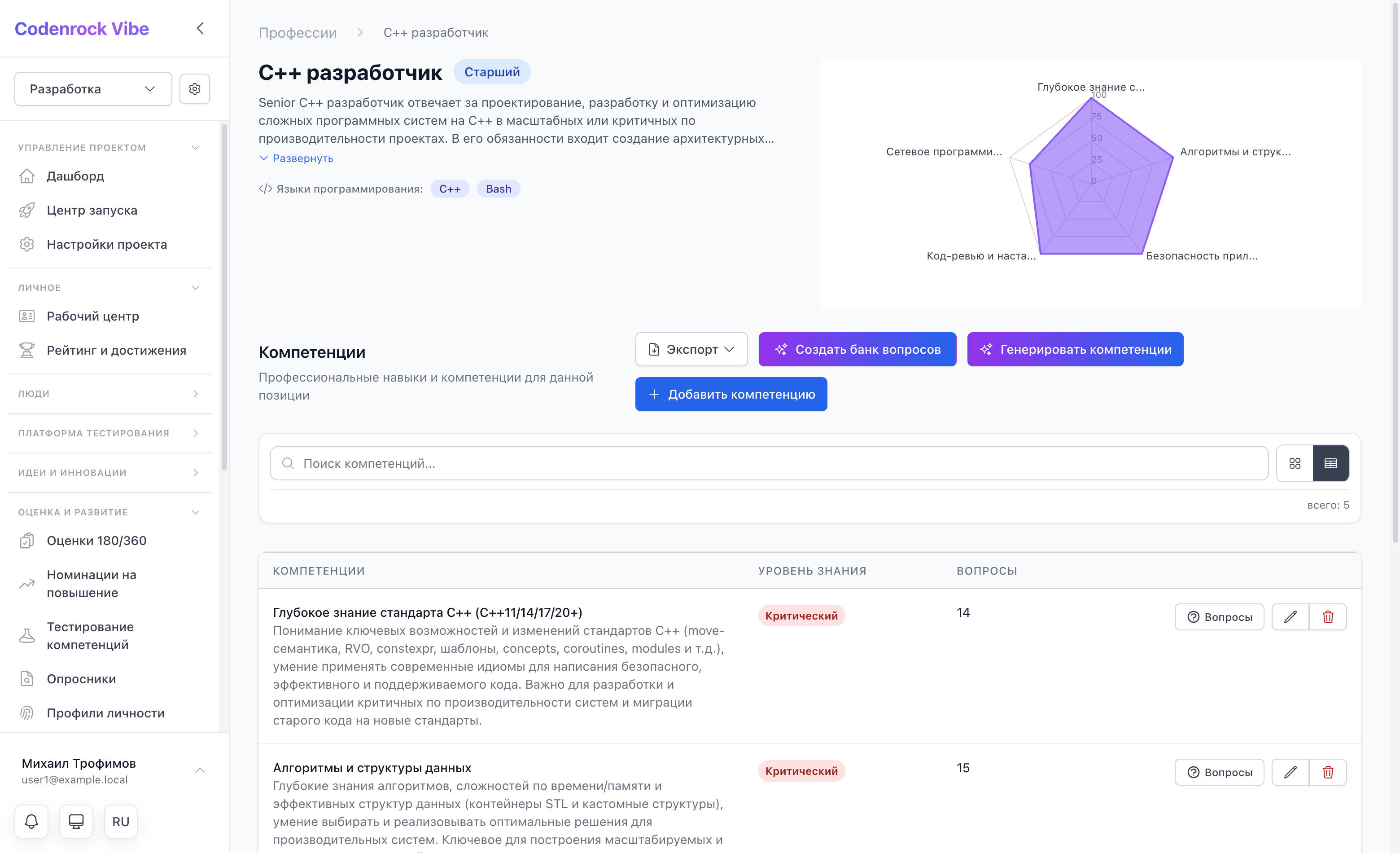Image resolution: width=1400 pixels, height=853 pixels.
Task: Switch language with the RU button
Action: pos(120,821)
